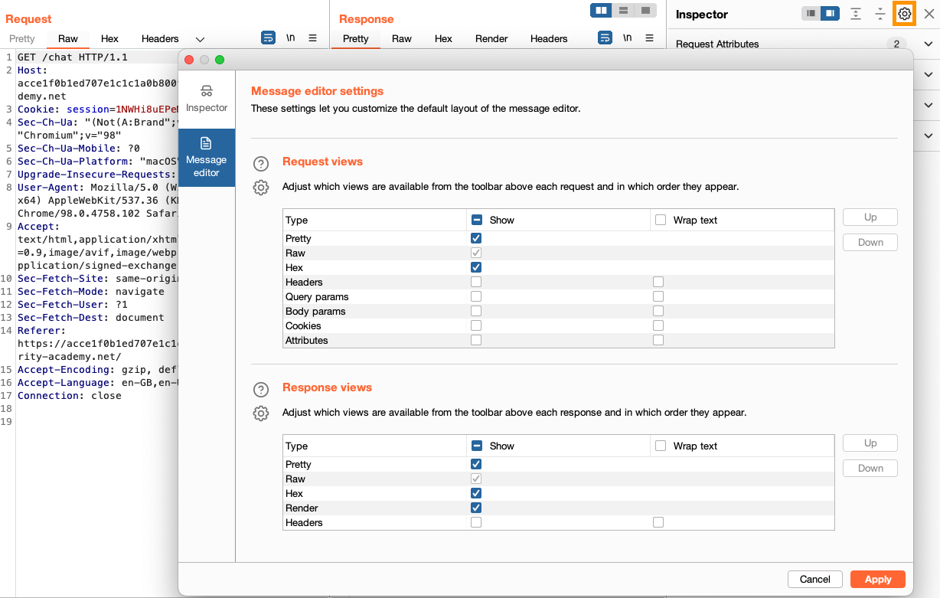This screenshot has width=940, height=598.
Task: Switch Request to Hex tab
Action: [x=109, y=38]
